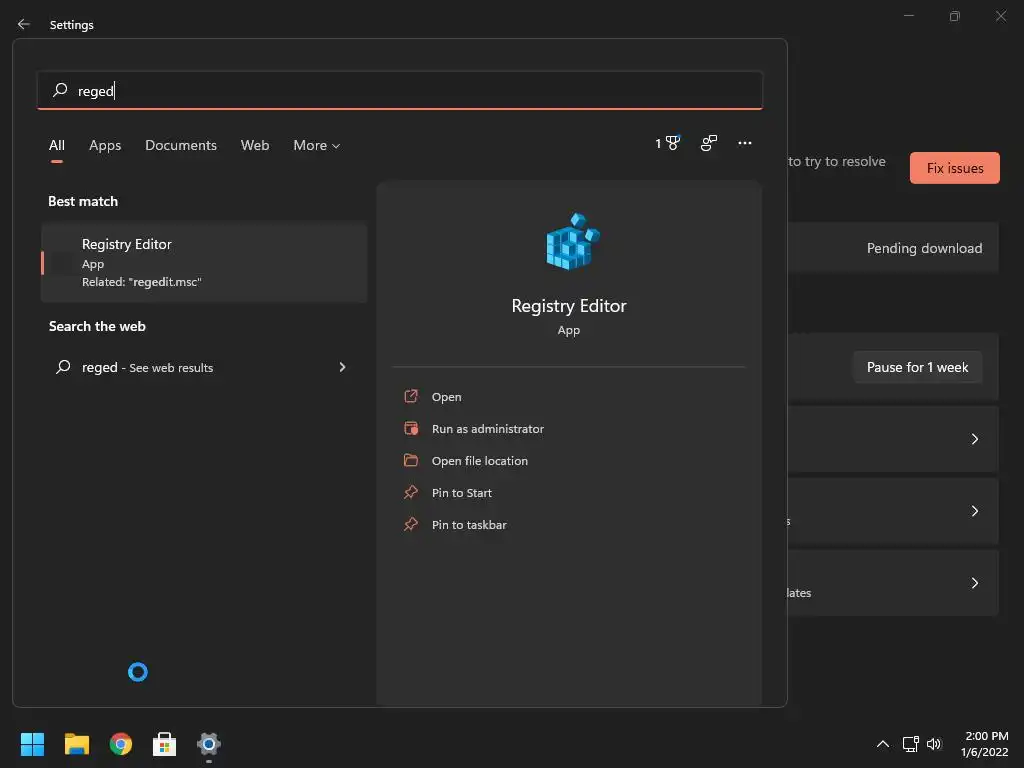
Task: Open the Windows Start button
Action: coord(32,744)
